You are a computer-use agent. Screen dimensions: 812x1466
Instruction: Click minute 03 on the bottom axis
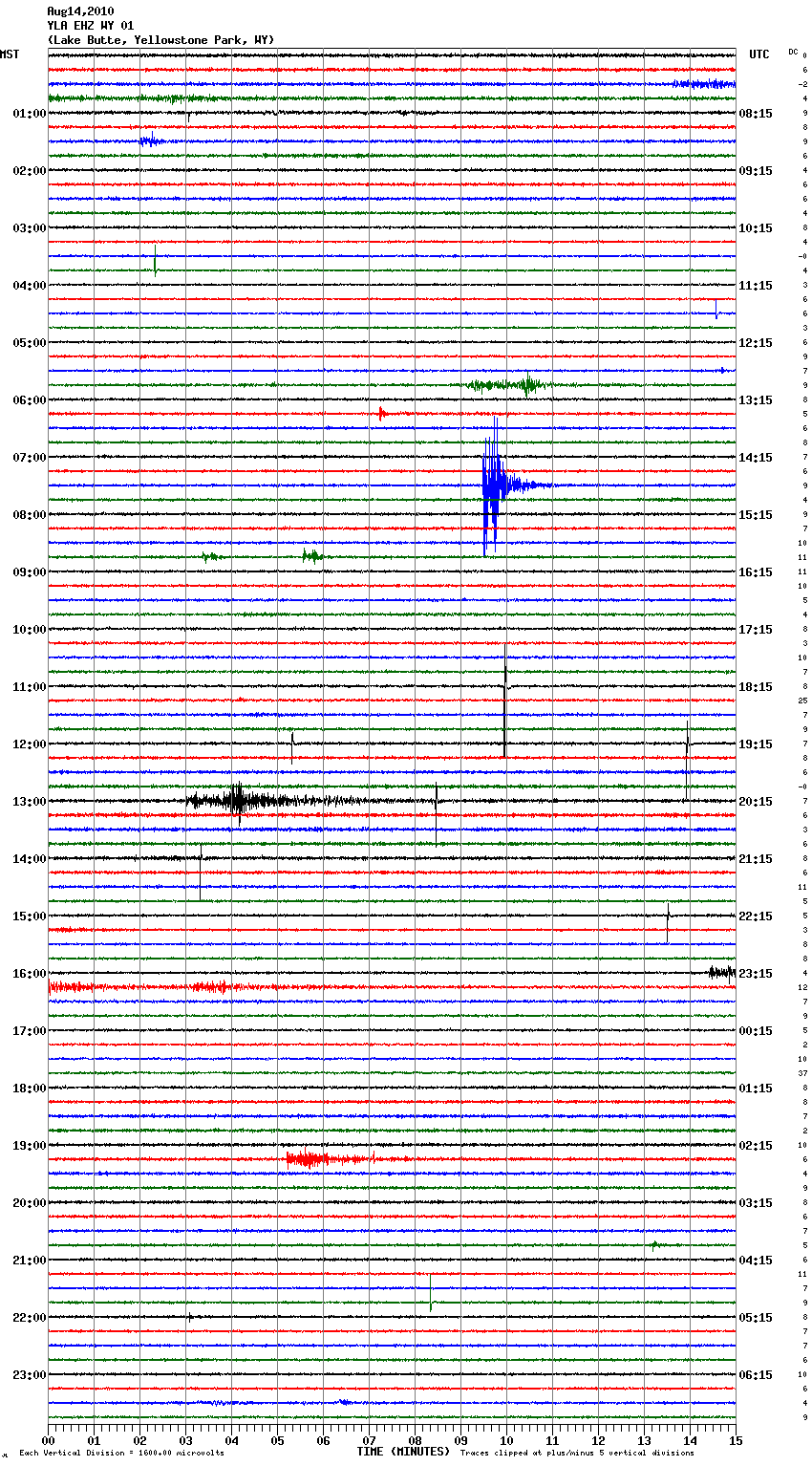click(x=186, y=1440)
